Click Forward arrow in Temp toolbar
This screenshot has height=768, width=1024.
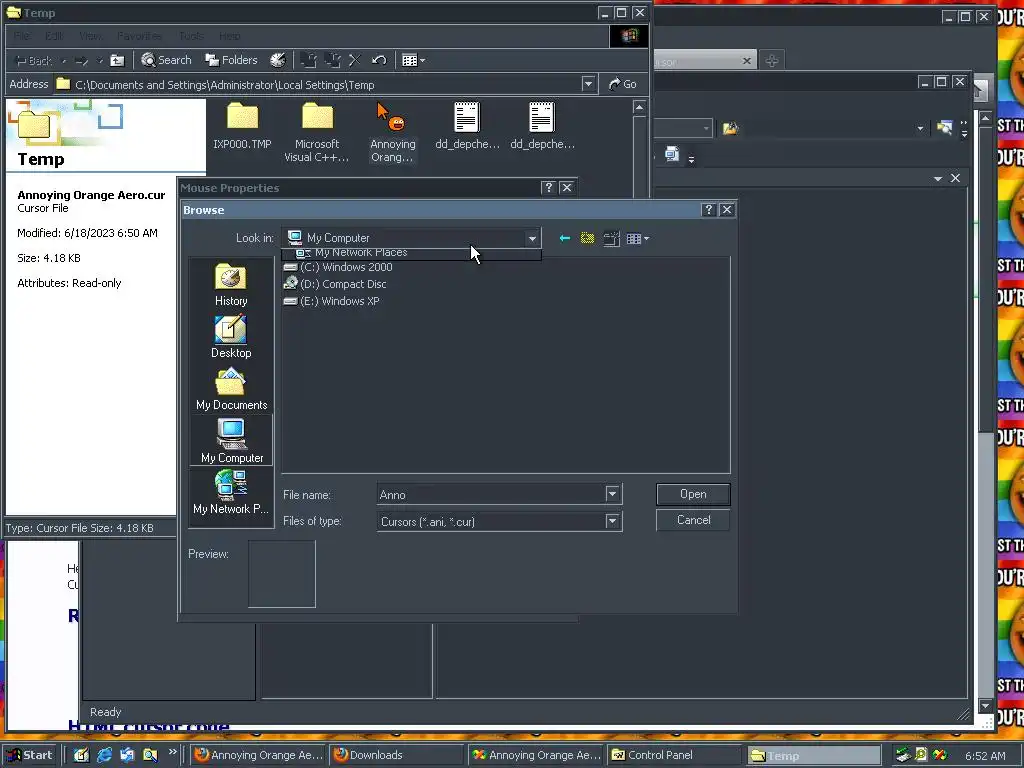81,61
